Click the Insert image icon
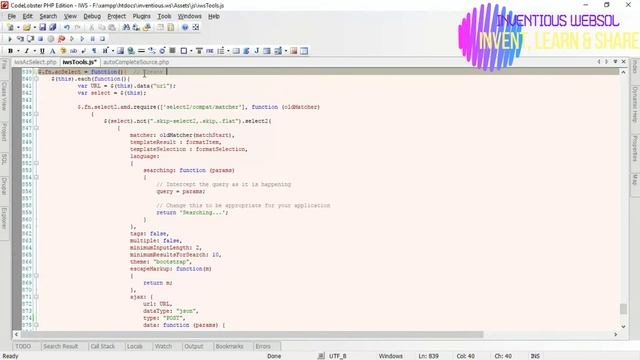 click(x=120, y=51)
